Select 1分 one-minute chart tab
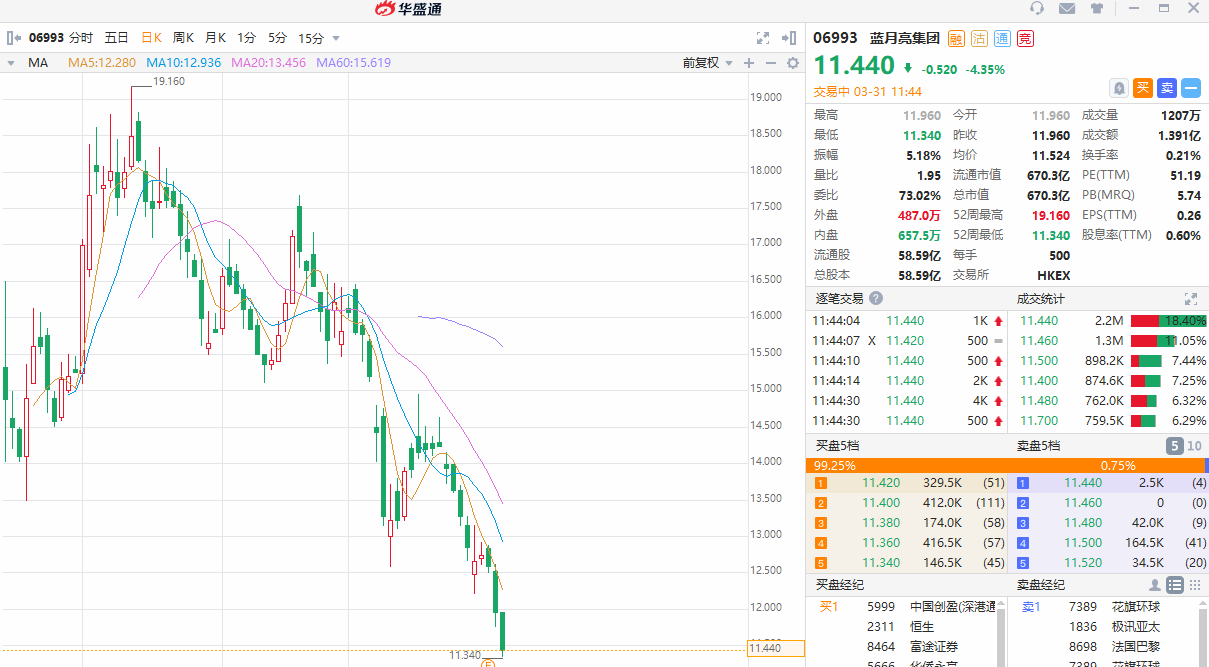The image size is (1209, 667). click(246, 38)
